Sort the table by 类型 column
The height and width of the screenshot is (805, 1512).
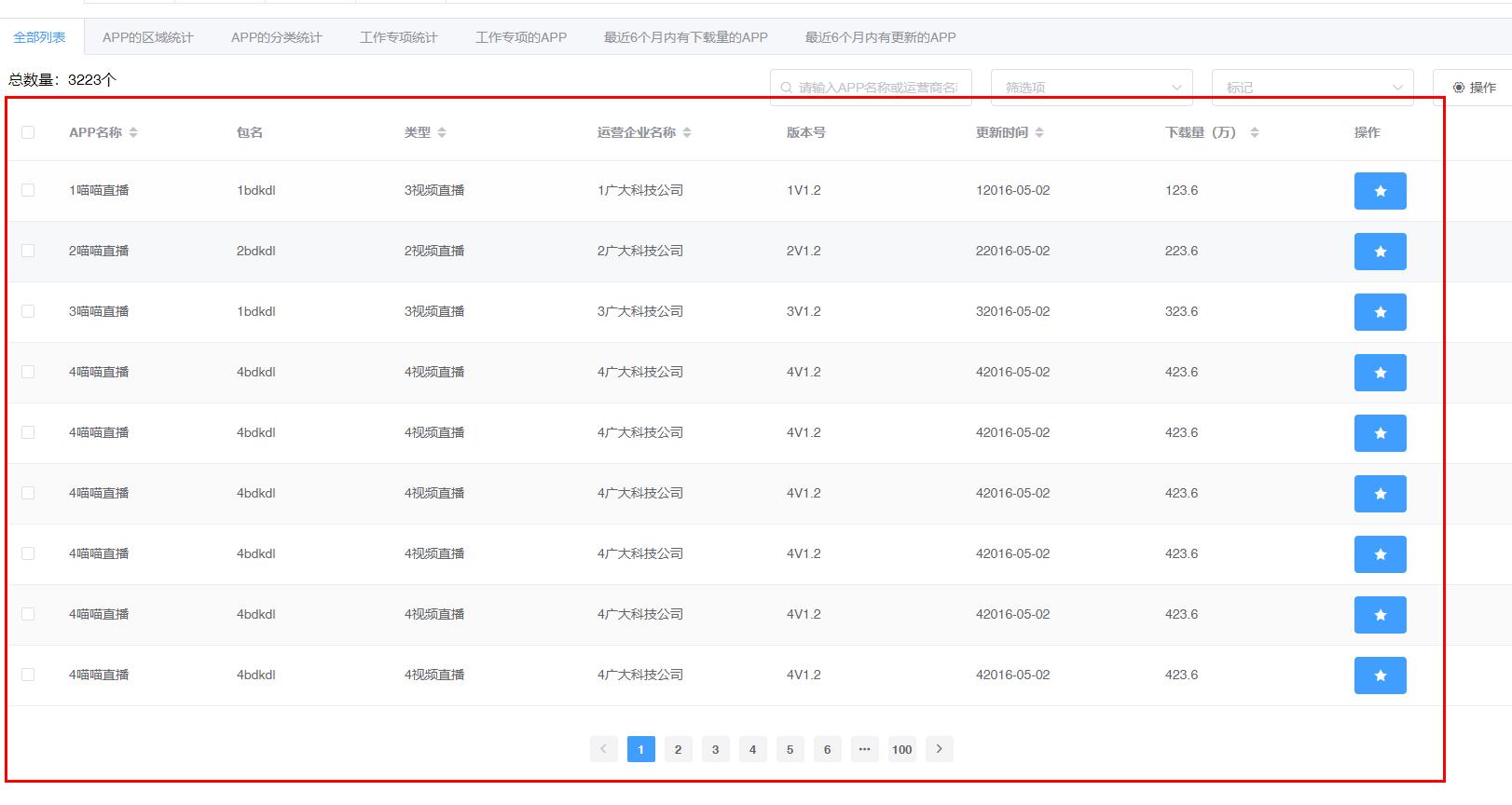click(442, 132)
